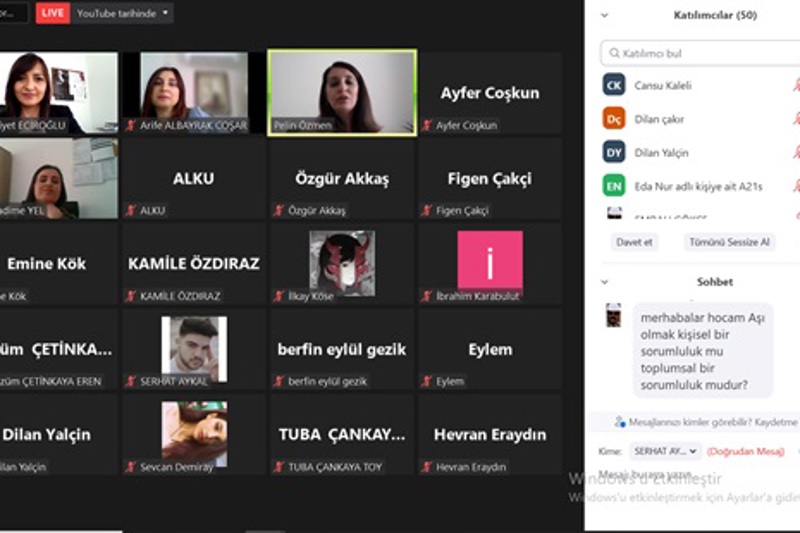Click the Katılımcı bul search field
800x533 pixels.
[x=700, y=52]
